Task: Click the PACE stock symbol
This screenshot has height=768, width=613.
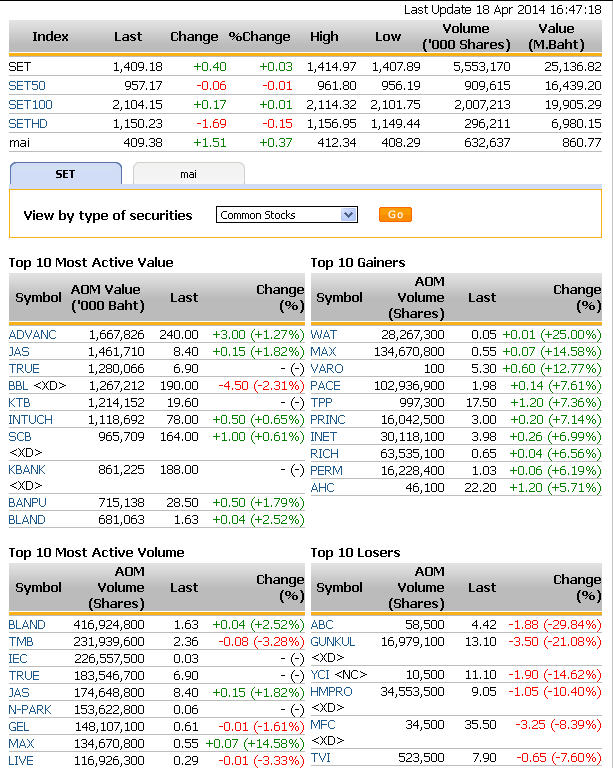Action: (326, 385)
